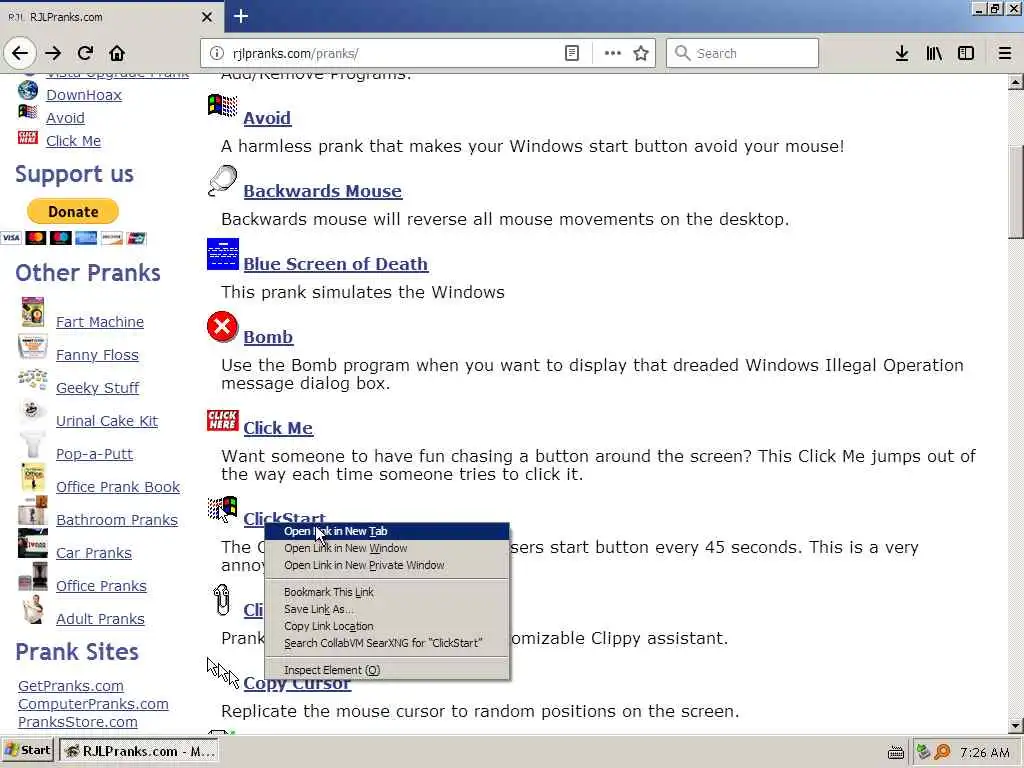Open the Urinal Cake Kit link
This screenshot has width=1024, height=768.
107,421
